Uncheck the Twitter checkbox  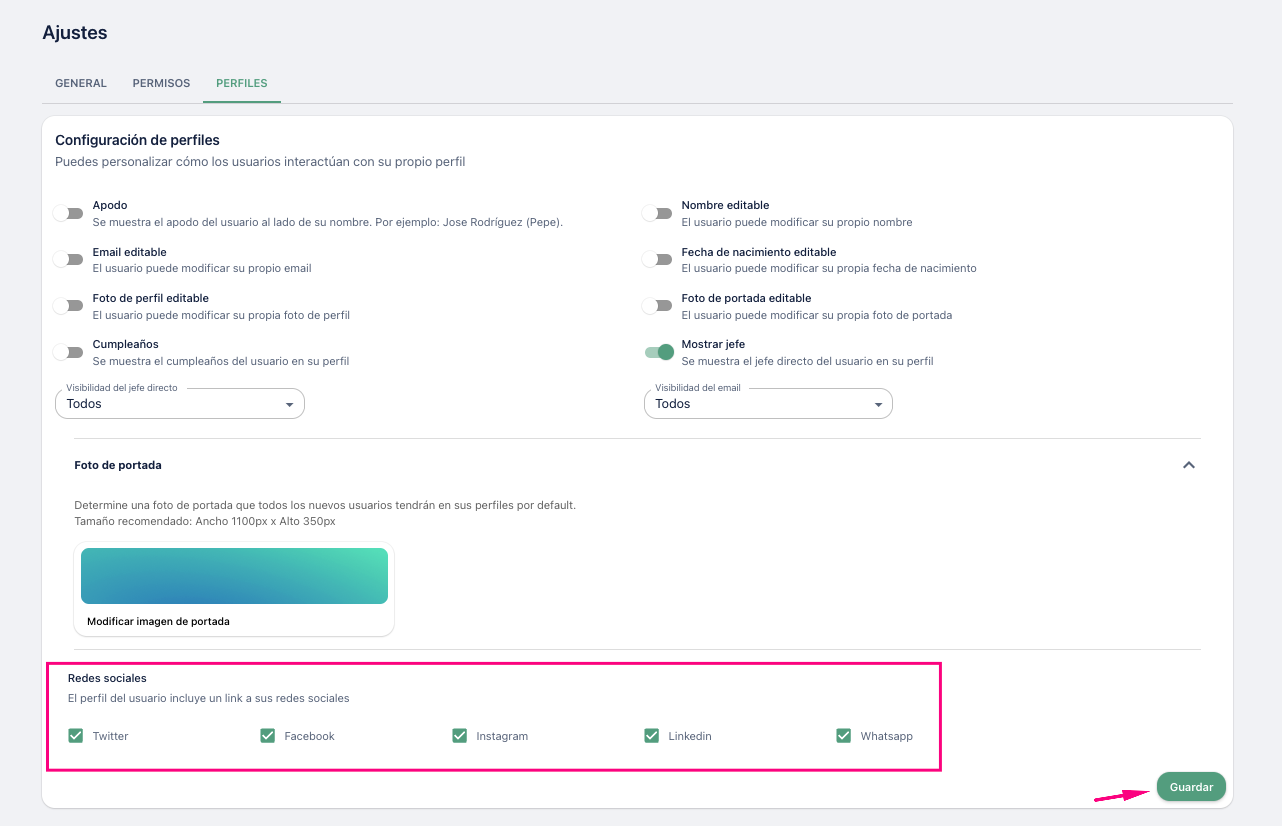pos(76,736)
